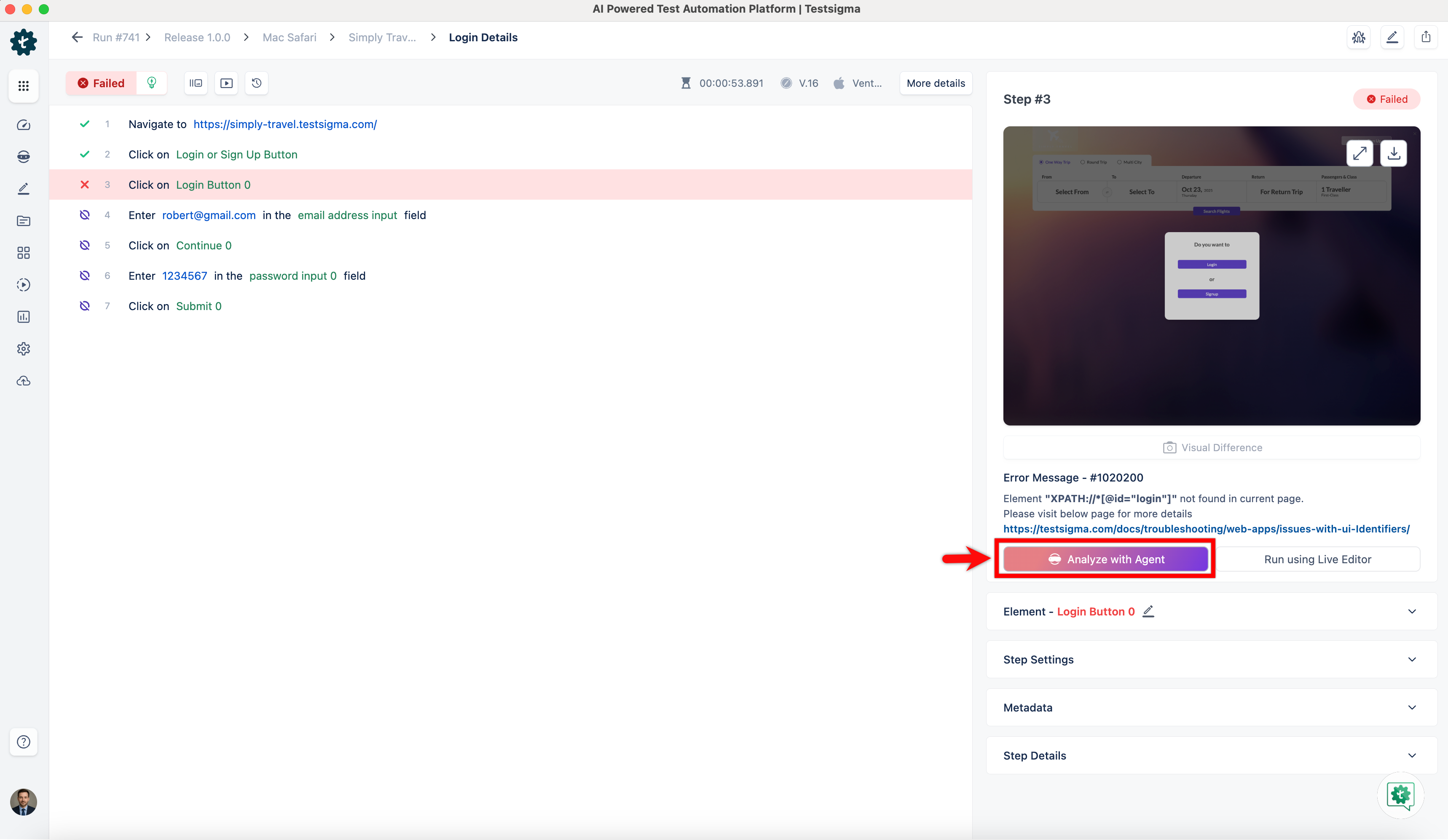Go to Release 1.0.0 breadcrumb
Screen dimensions: 1448x840
coord(197,37)
